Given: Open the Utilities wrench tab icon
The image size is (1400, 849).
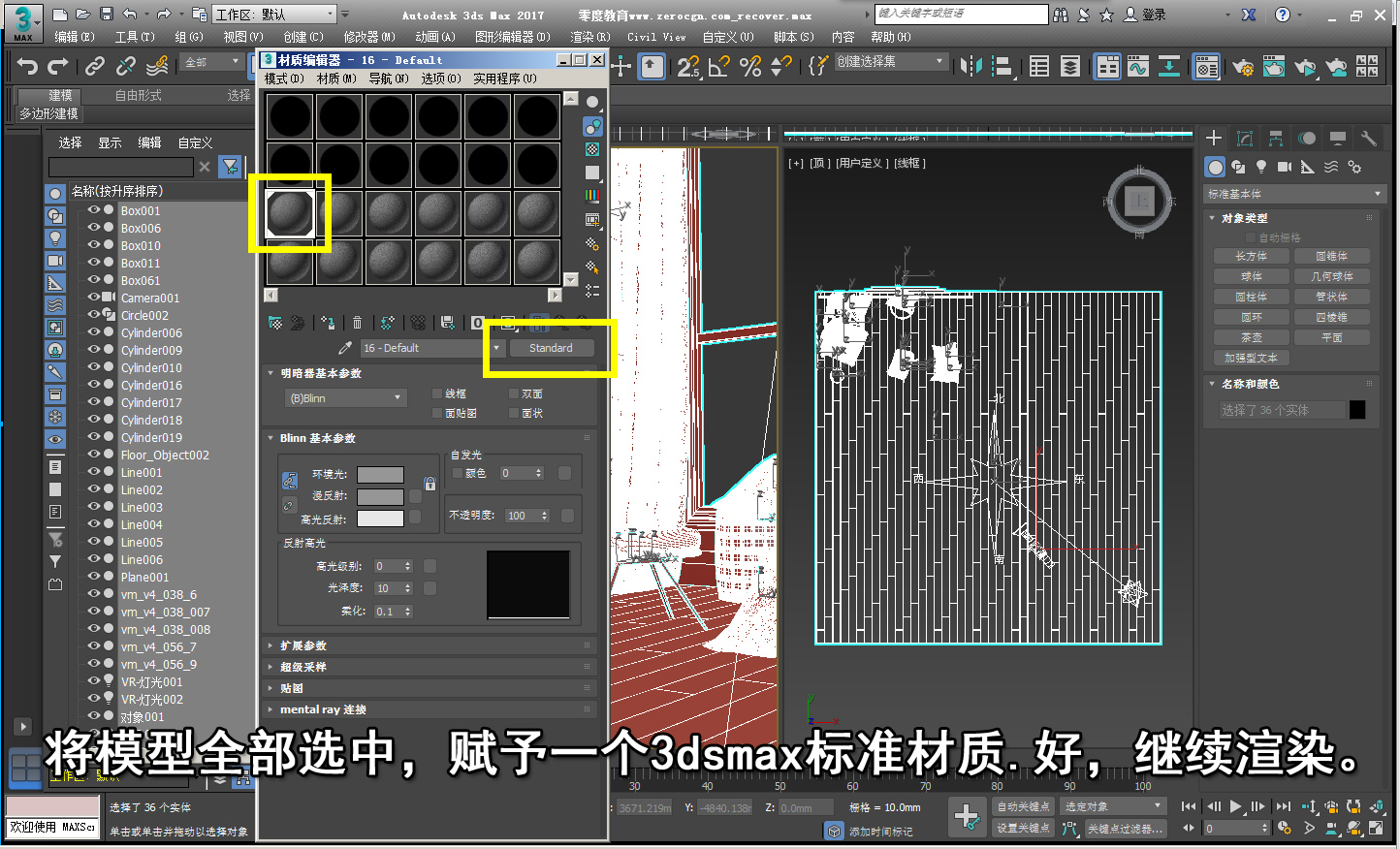Looking at the screenshot, I should (1368, 138).
